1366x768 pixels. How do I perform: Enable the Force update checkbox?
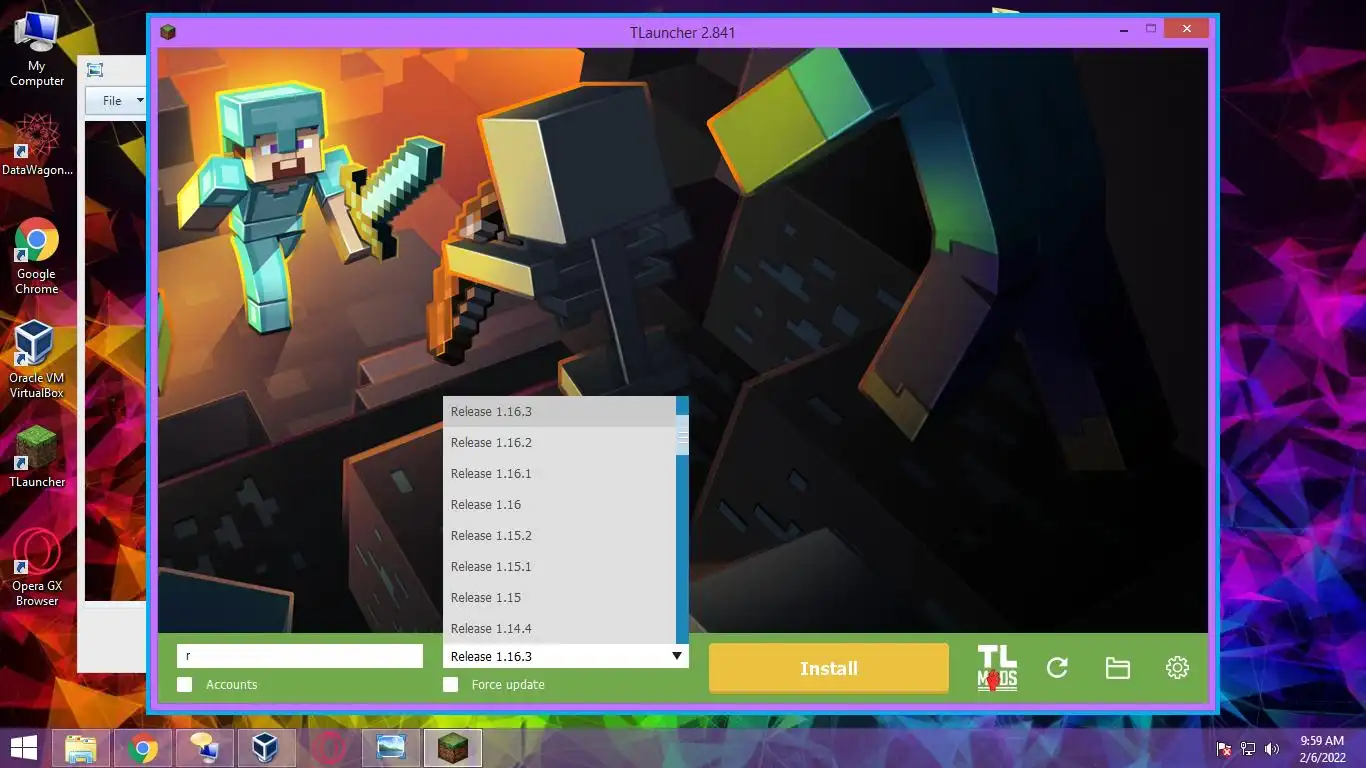coord(451,684)
